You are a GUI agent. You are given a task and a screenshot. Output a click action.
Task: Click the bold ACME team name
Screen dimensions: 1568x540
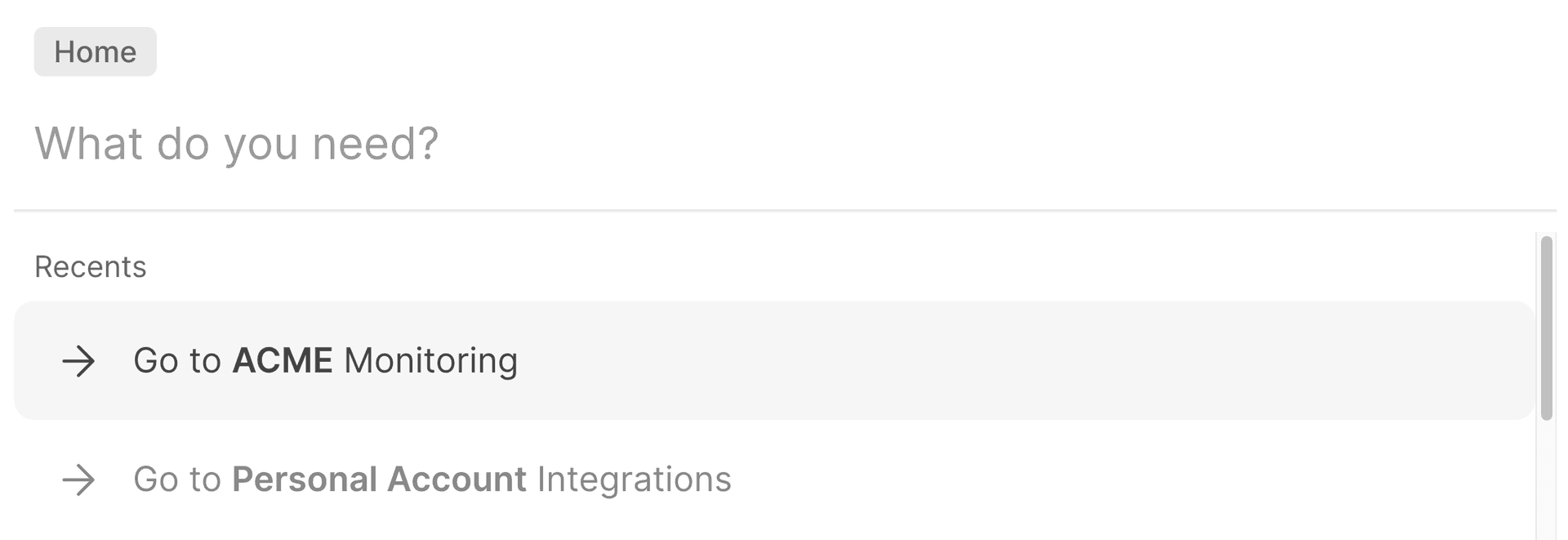[283, 361]
